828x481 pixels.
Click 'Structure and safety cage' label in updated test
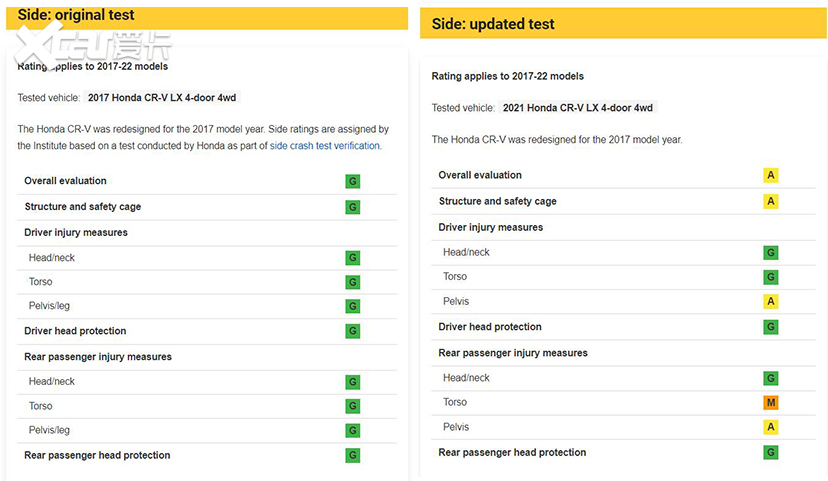click(497, 201)
